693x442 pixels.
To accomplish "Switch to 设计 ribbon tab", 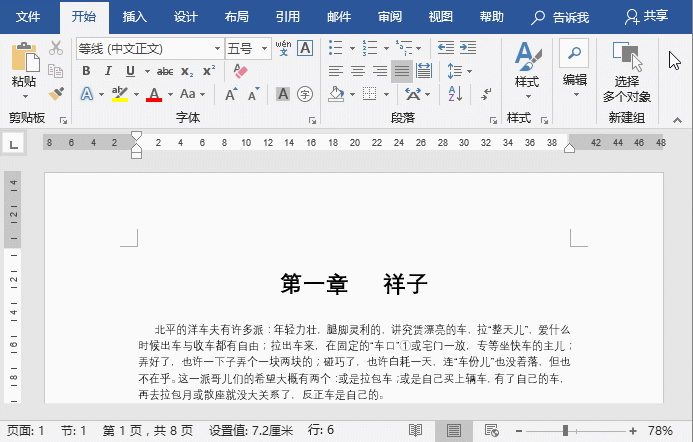I will point(186,17).
